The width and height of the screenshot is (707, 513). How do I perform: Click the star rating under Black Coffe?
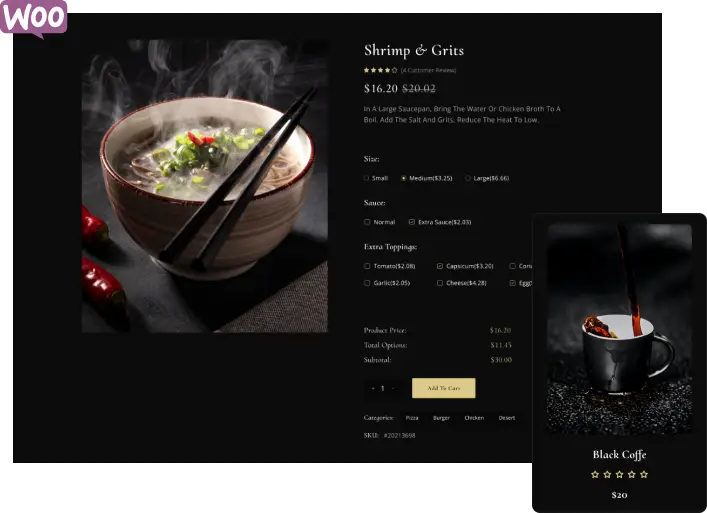(x=620, y=474)
